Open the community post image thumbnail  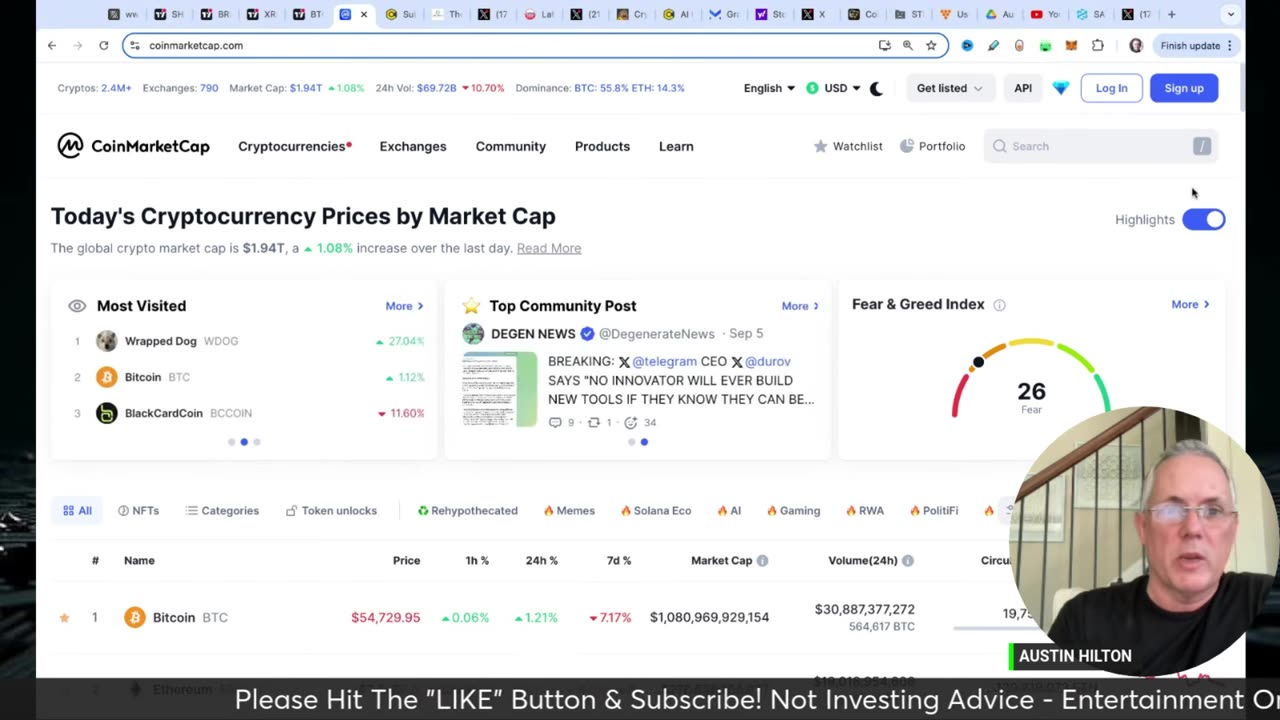coord(499,389)
